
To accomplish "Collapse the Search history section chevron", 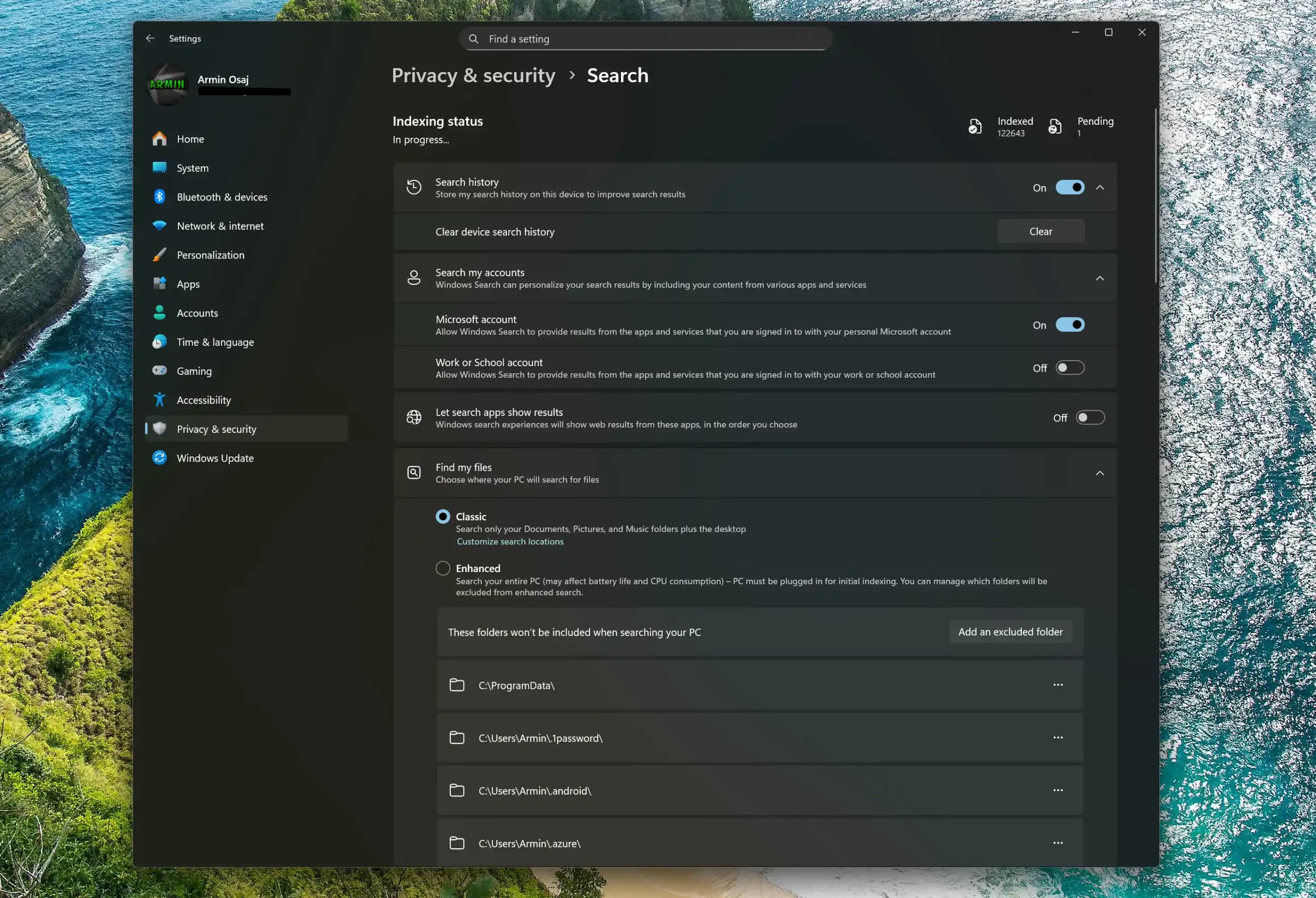I will coord(1100,188).
